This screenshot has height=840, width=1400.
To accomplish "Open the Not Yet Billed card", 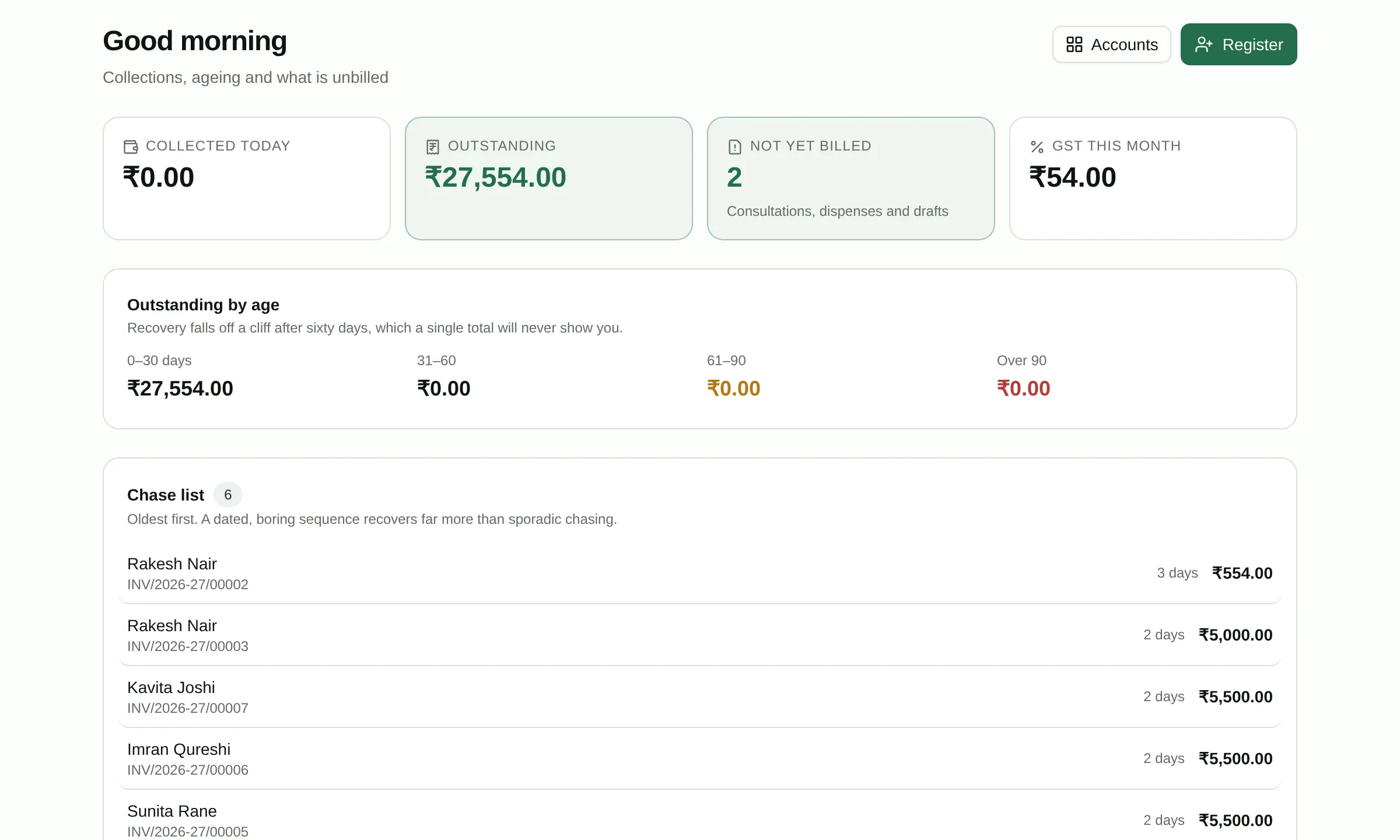I will (x=850, y=178).
